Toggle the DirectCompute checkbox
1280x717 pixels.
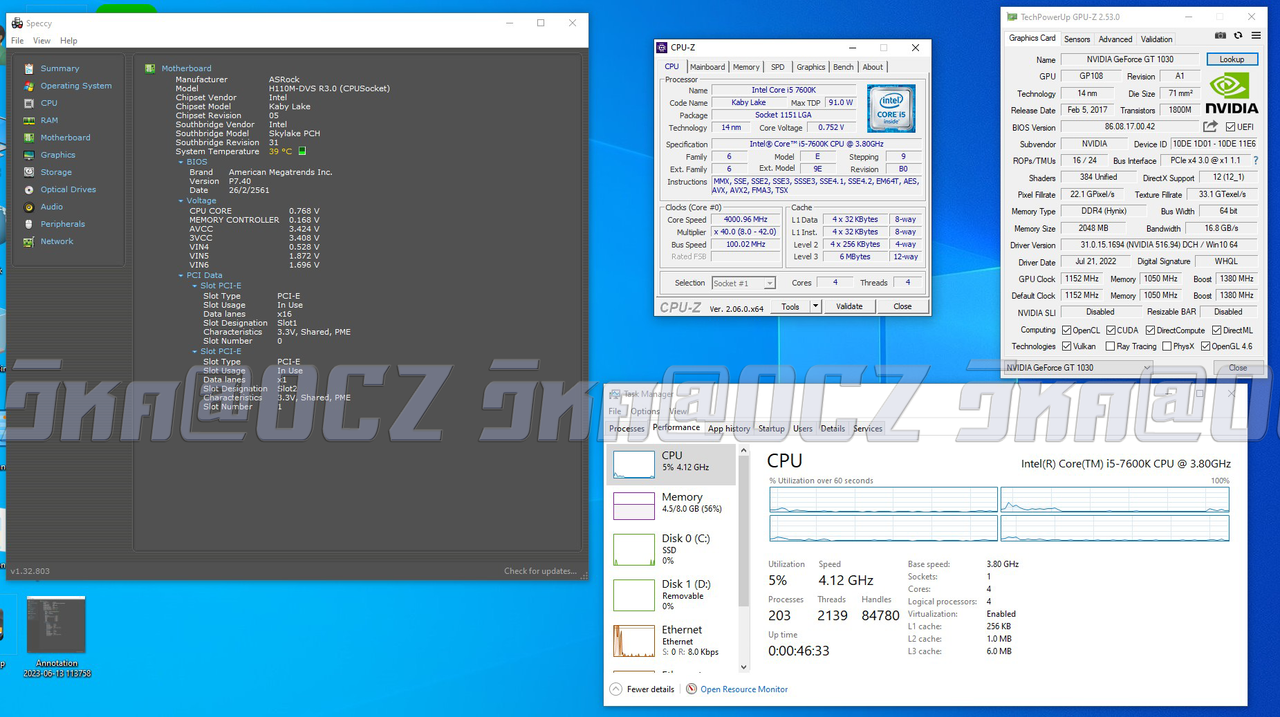tap(1151, 330)
